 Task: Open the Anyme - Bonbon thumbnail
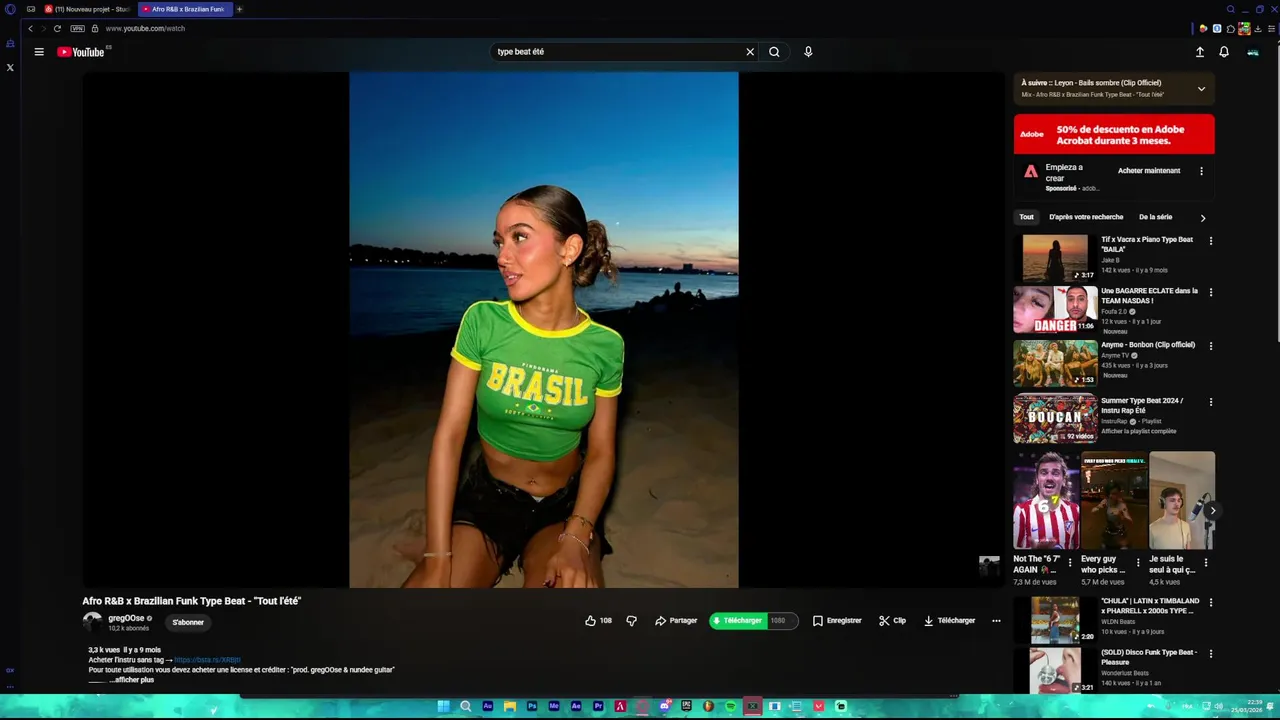(1055, 363)
